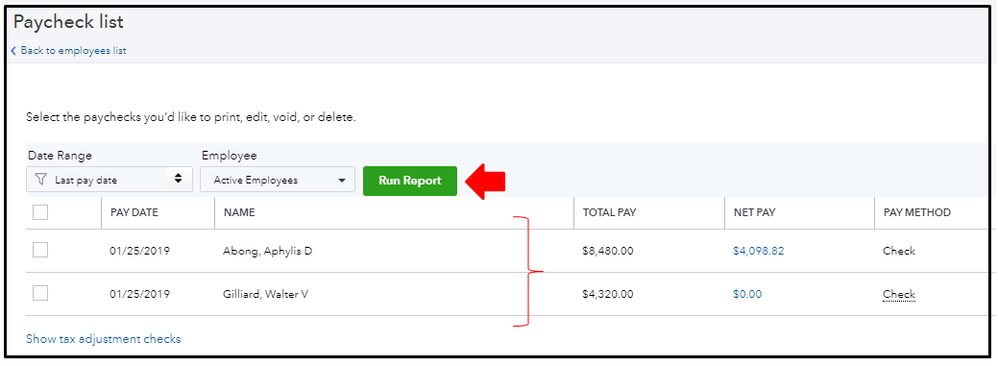
Task: Sort by TOTAL PAY column header
Action: 609,213
